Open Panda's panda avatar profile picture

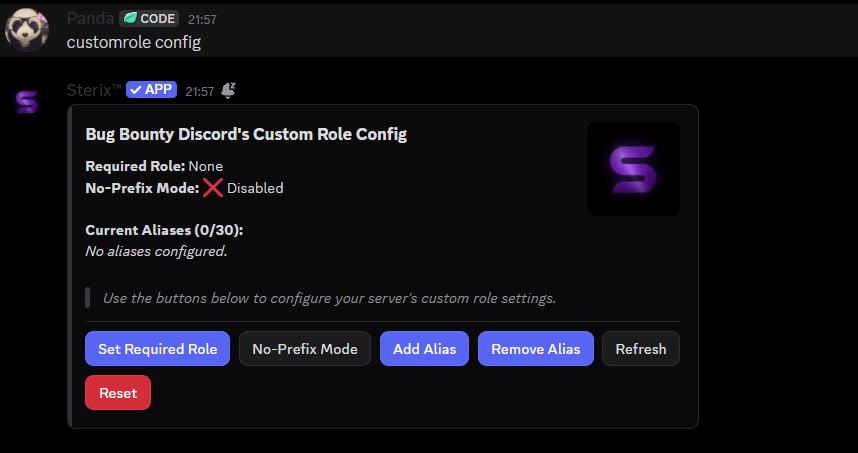(27, 30)
